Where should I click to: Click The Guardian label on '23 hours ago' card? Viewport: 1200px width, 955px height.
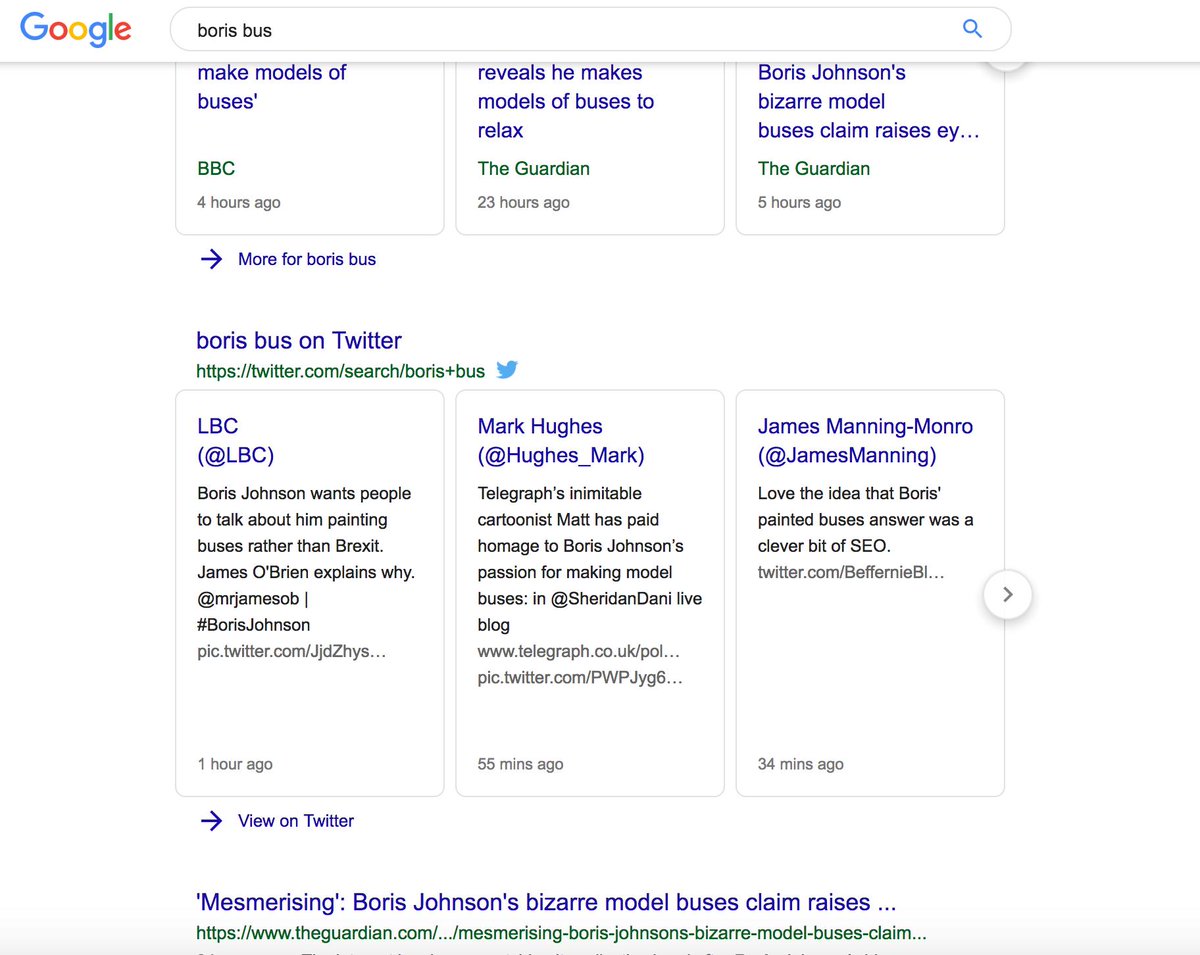pos(534,168)
